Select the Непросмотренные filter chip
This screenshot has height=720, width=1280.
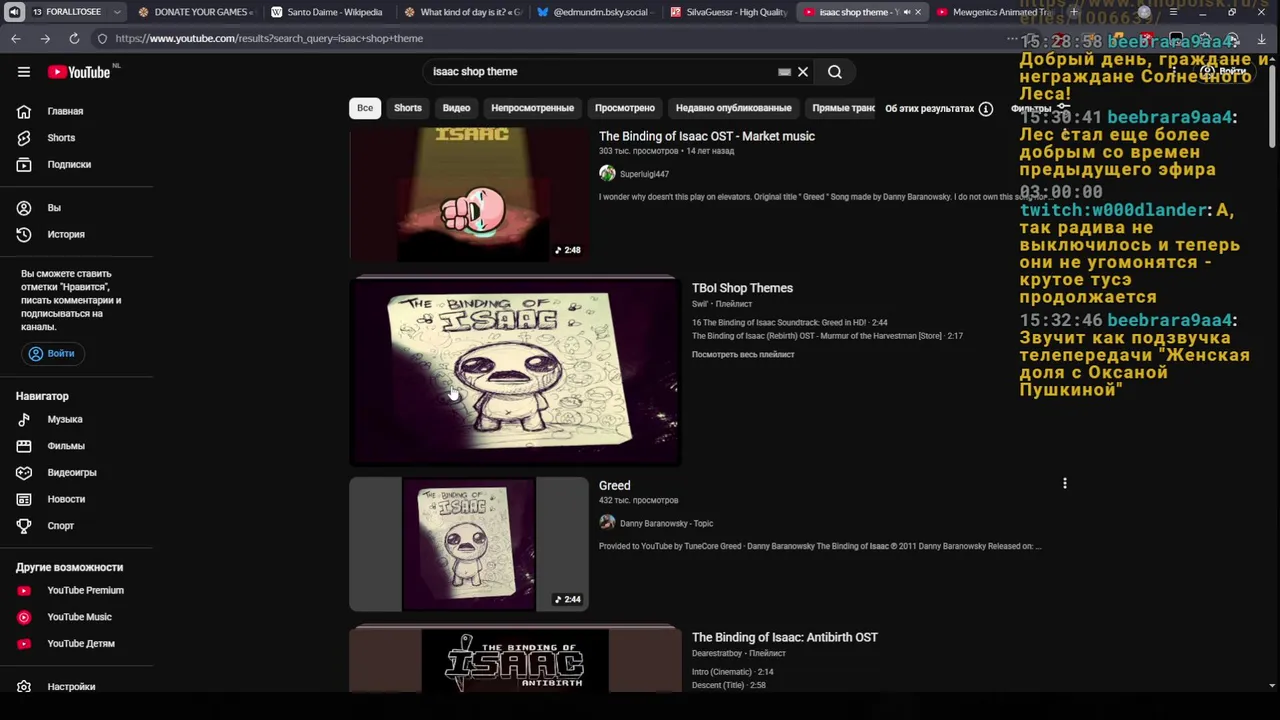click(532, 108)
